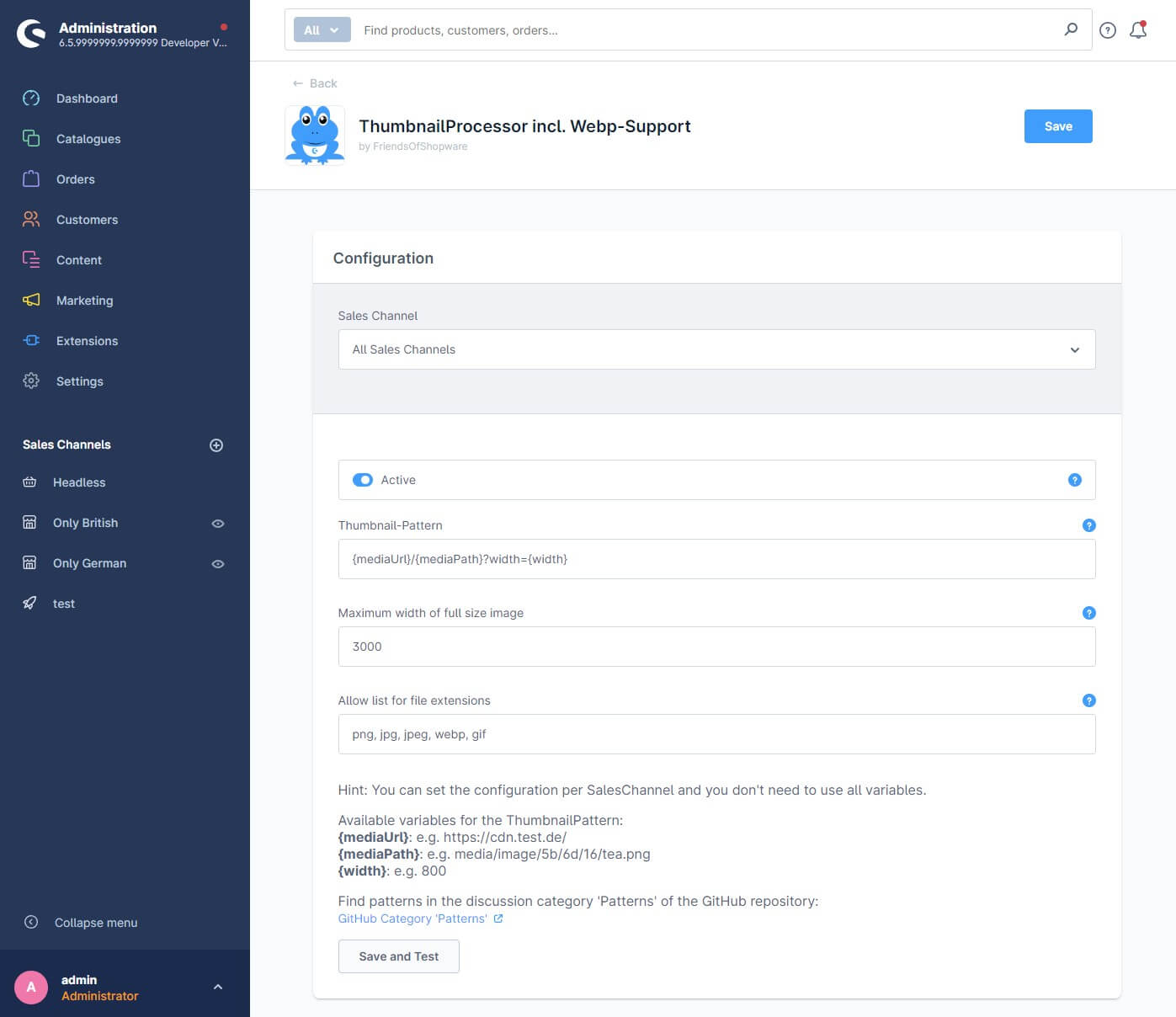Image resolution: width=1176 pixels, height=1017 pixels.
Task: Open the help question mark icon
Action: click(1108, 30)
